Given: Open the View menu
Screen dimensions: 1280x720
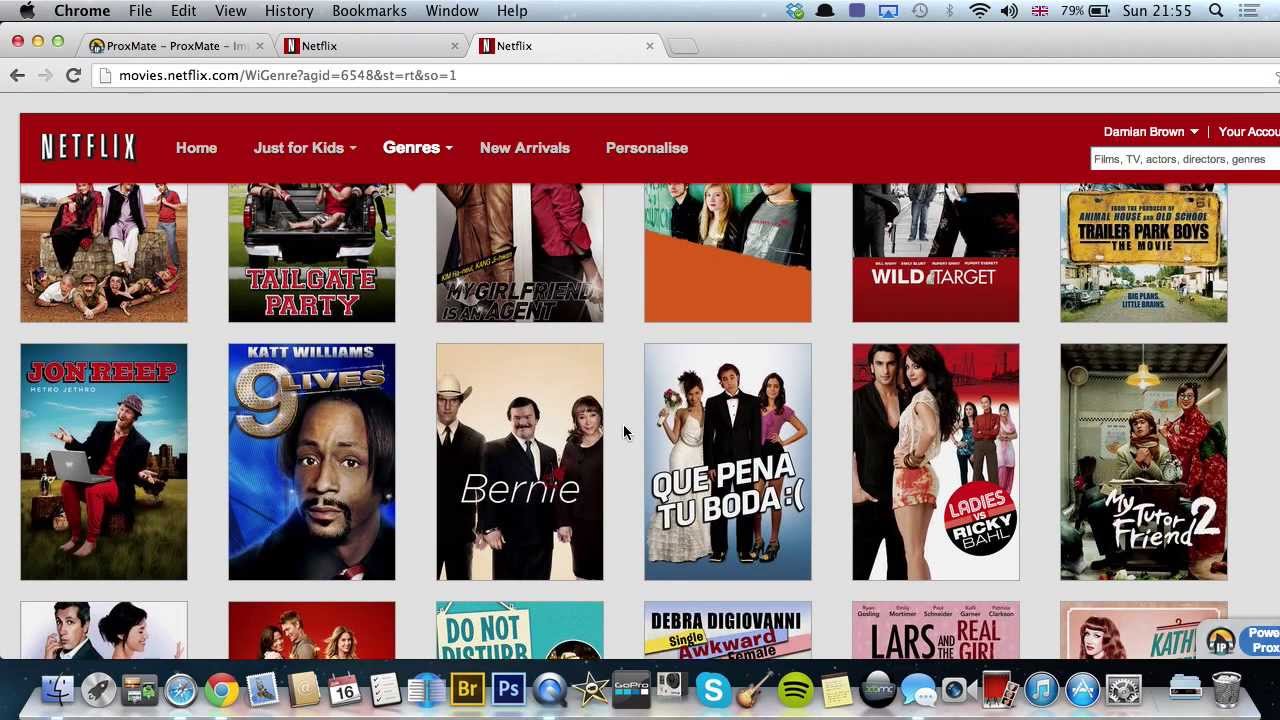Looking at the screenshot, I should tap(230, 11).
